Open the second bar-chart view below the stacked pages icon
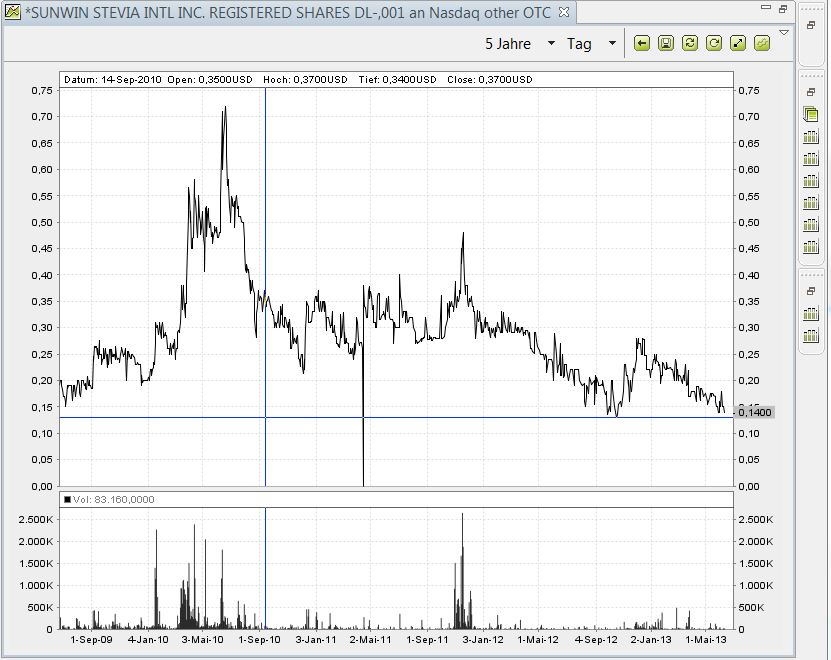The height and width of the screenshot is (660, 831). point(810,158)
